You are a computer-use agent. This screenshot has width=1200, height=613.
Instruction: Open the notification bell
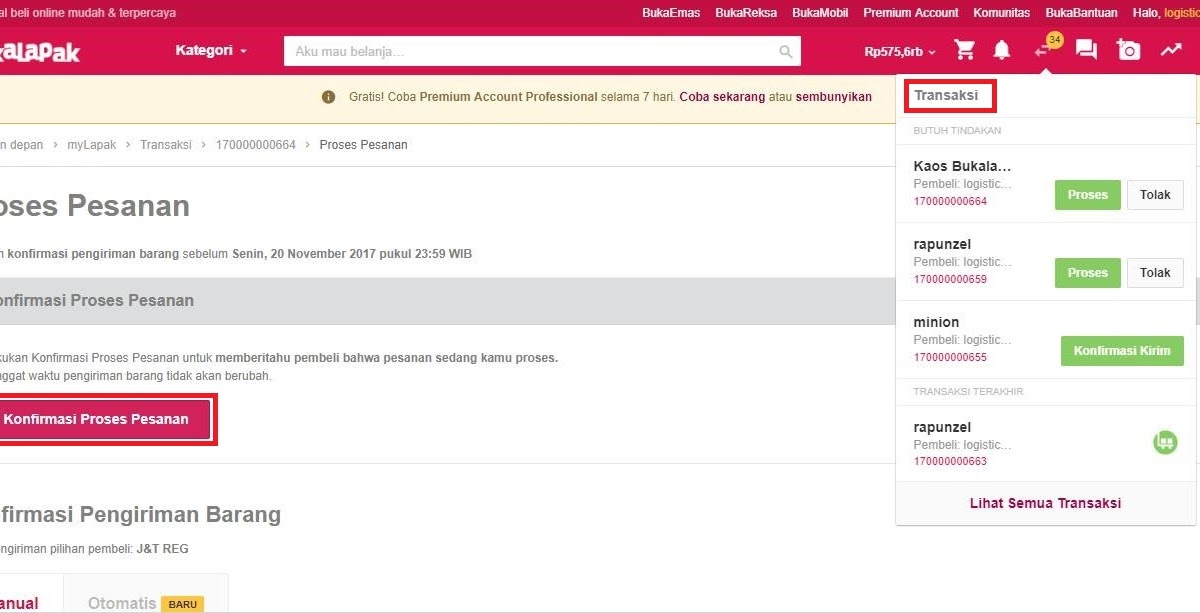1001,50
